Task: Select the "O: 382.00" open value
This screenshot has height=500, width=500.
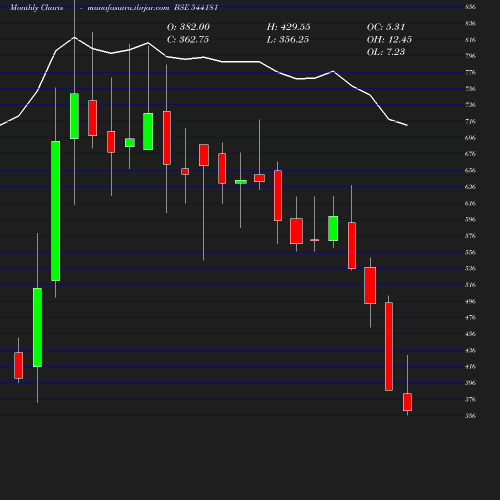Action: tap(188, 27)
